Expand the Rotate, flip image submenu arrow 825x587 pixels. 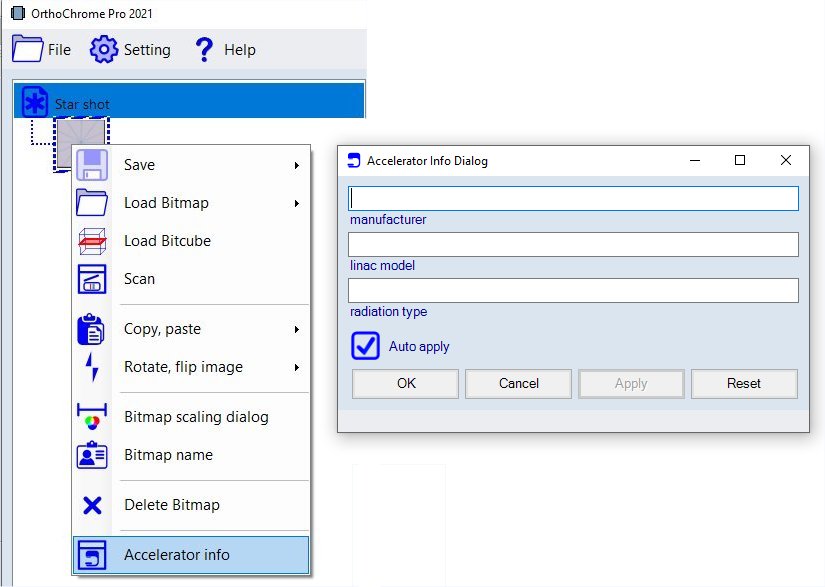(x=297, y=368)
